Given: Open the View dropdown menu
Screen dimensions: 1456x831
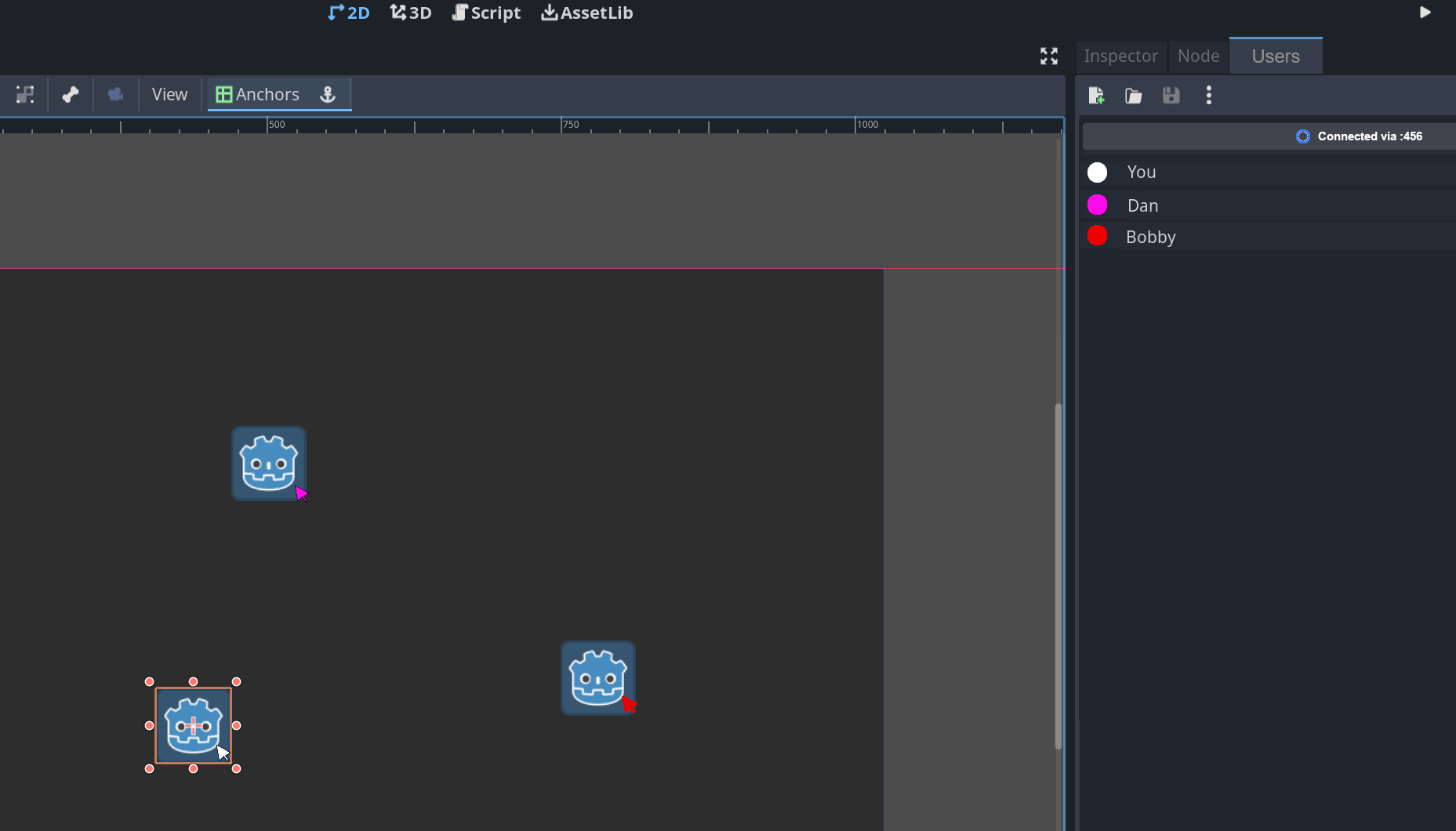Looking at the screenshot, I should pyautogui.click(x=169, y=94).
